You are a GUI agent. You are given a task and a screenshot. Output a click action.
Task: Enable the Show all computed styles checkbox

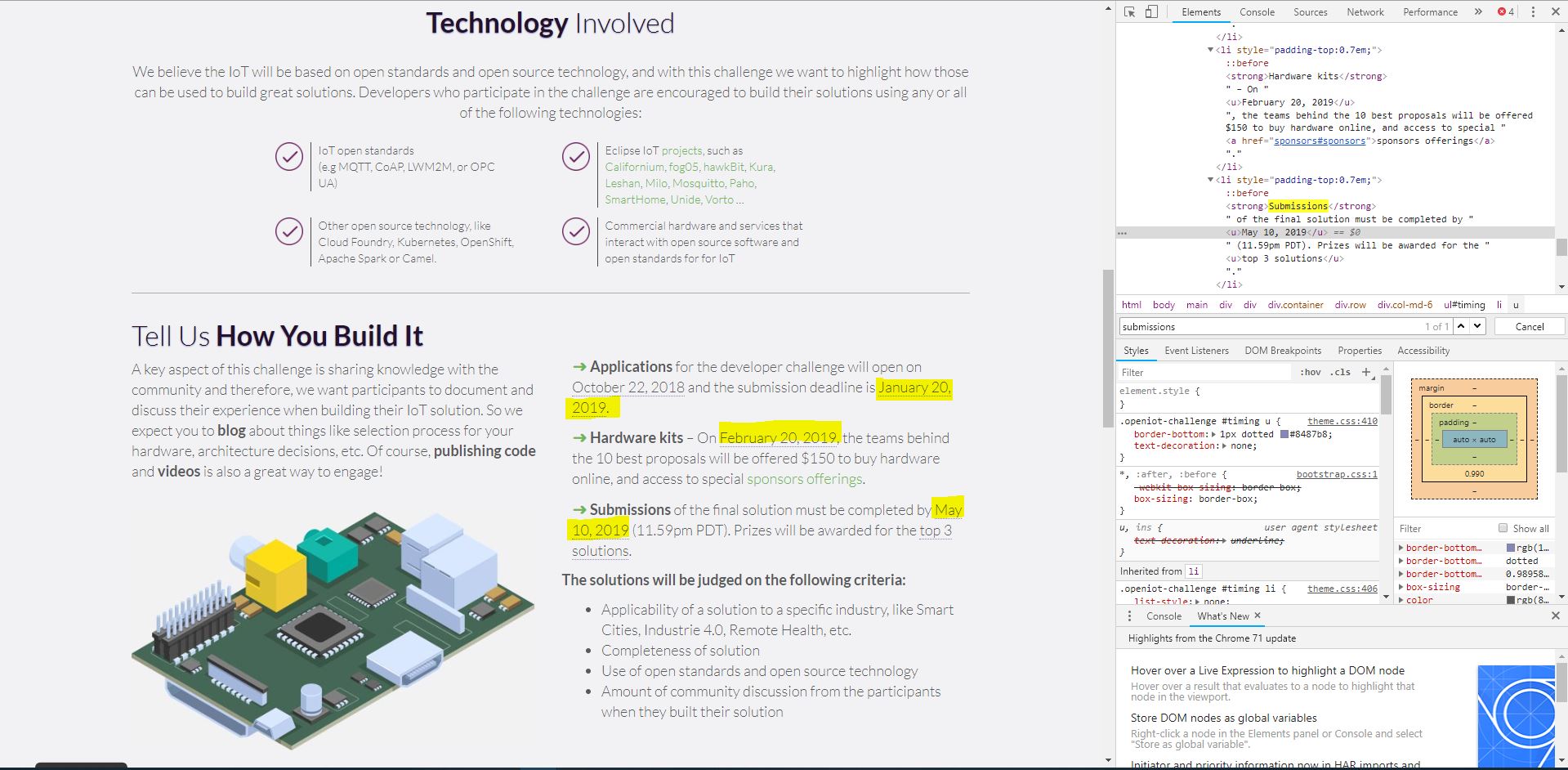[x=1502, y=527]
